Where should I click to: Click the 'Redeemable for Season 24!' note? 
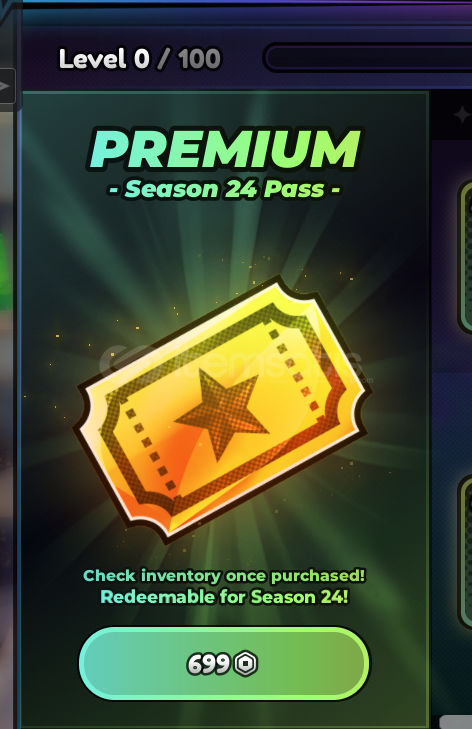[x=224, y=596]
